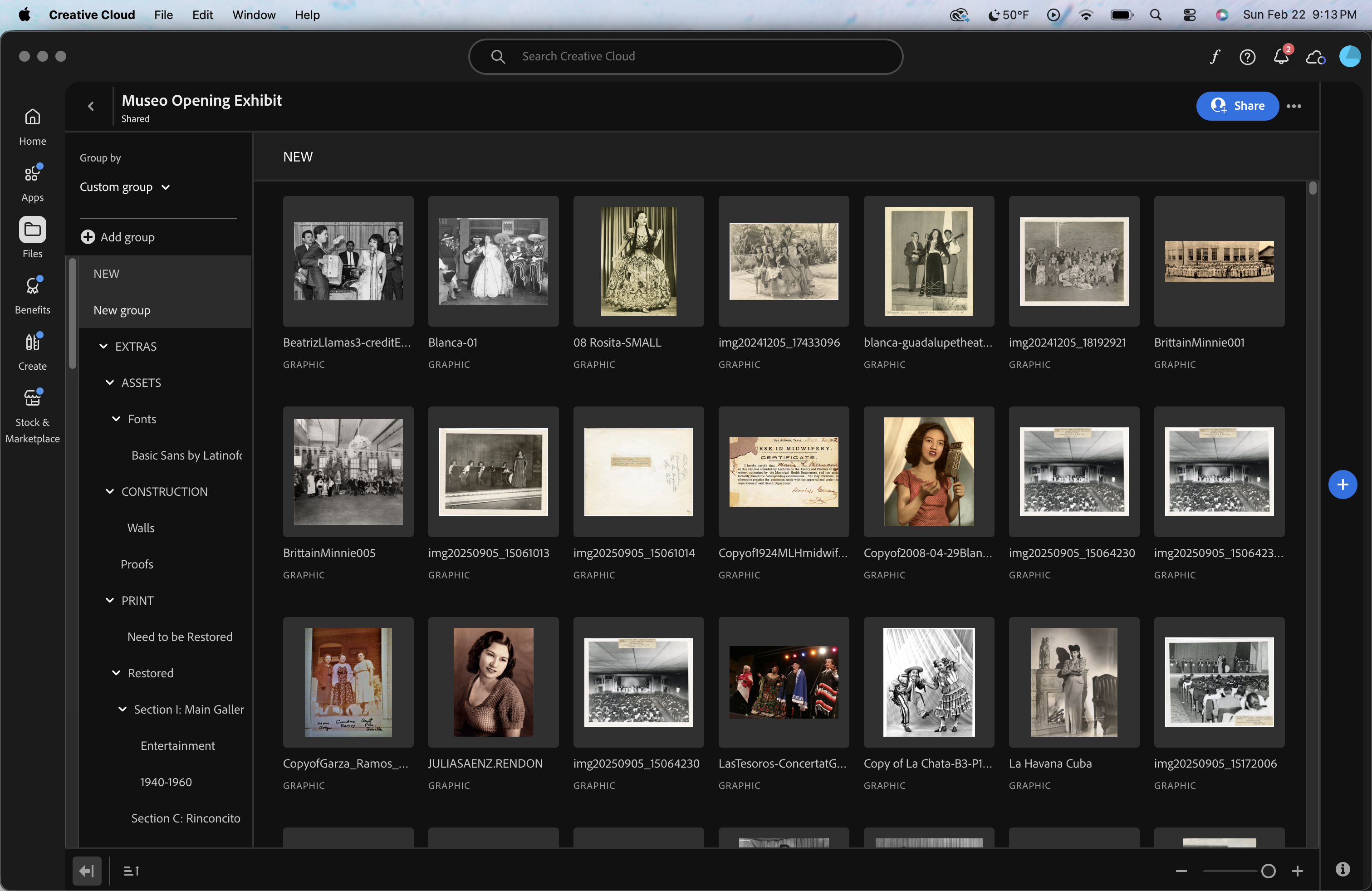The image size is (1372, 891).
Task: Open the Apple menu
Action: pyautogui.click(x=24, y=15)
